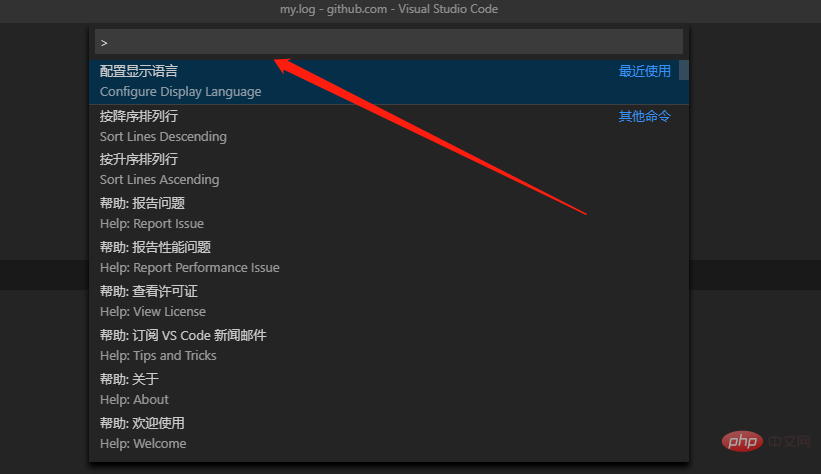Choose the Sort Lines Descending command
Viewport: 821px width, 474px height.
pos(389,126)
